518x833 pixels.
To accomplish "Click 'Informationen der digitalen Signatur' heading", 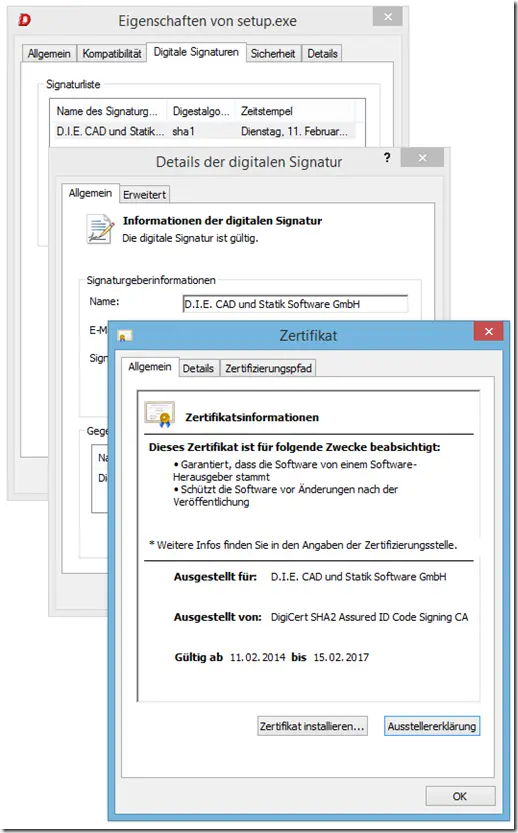I will 223,220.
